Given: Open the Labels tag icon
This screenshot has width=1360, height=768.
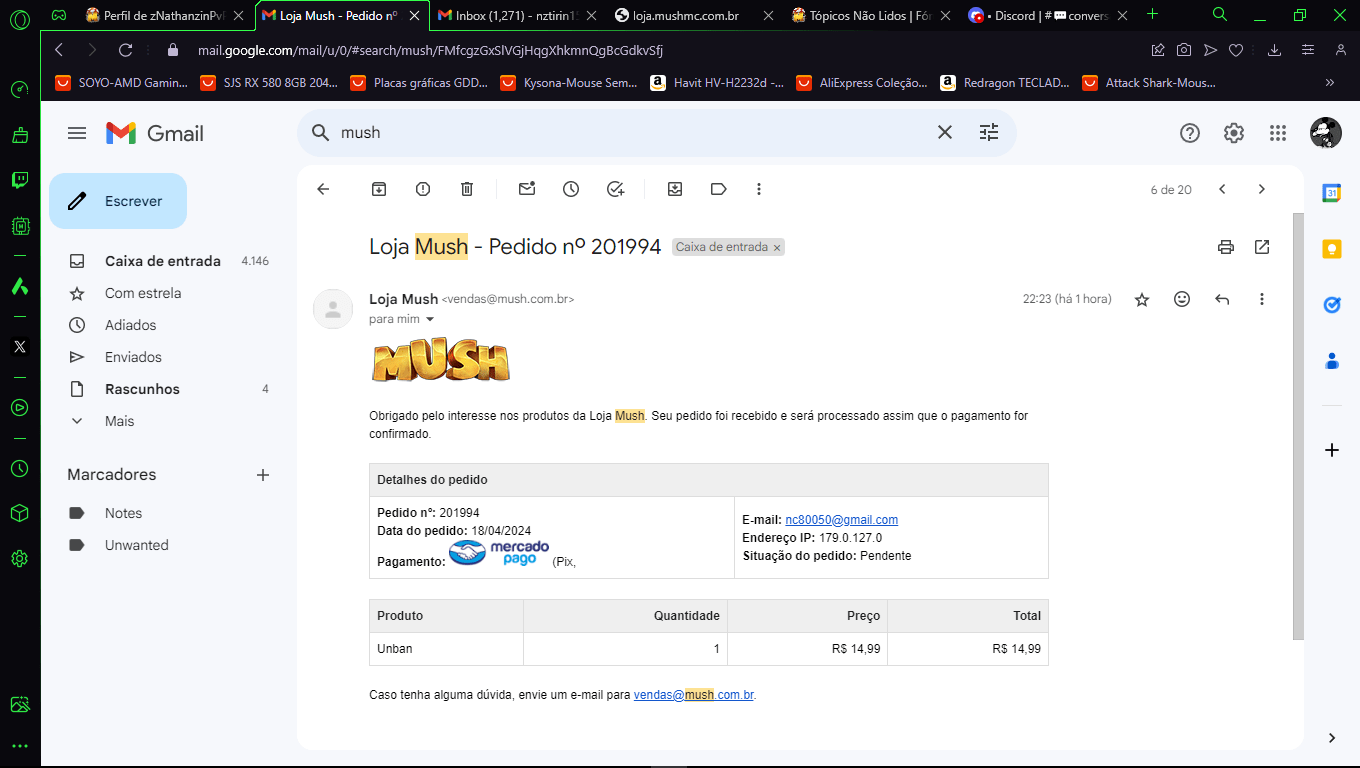Looking at the screenshot, I should (719, 189).
